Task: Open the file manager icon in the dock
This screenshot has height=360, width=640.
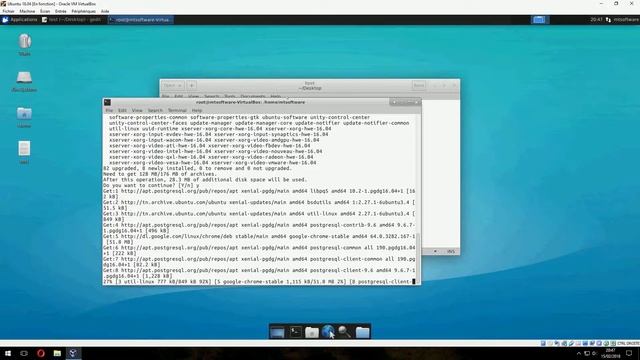Action: pos(312,332)
